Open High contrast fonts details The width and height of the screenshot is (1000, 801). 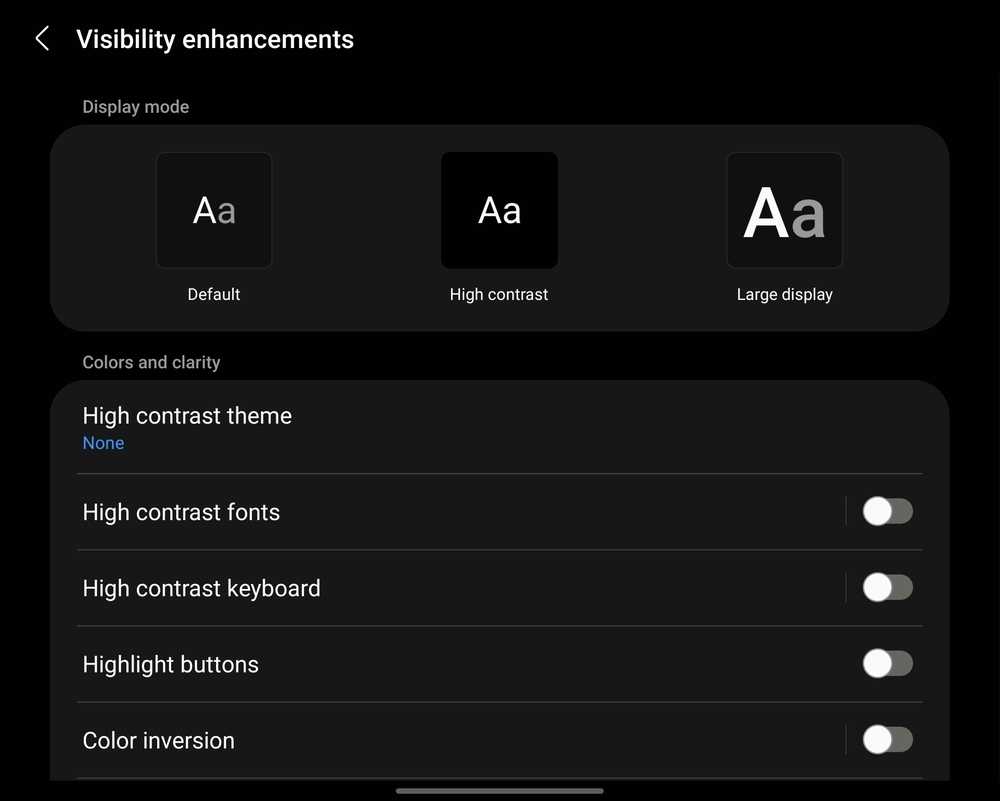[x=181, y=512]
